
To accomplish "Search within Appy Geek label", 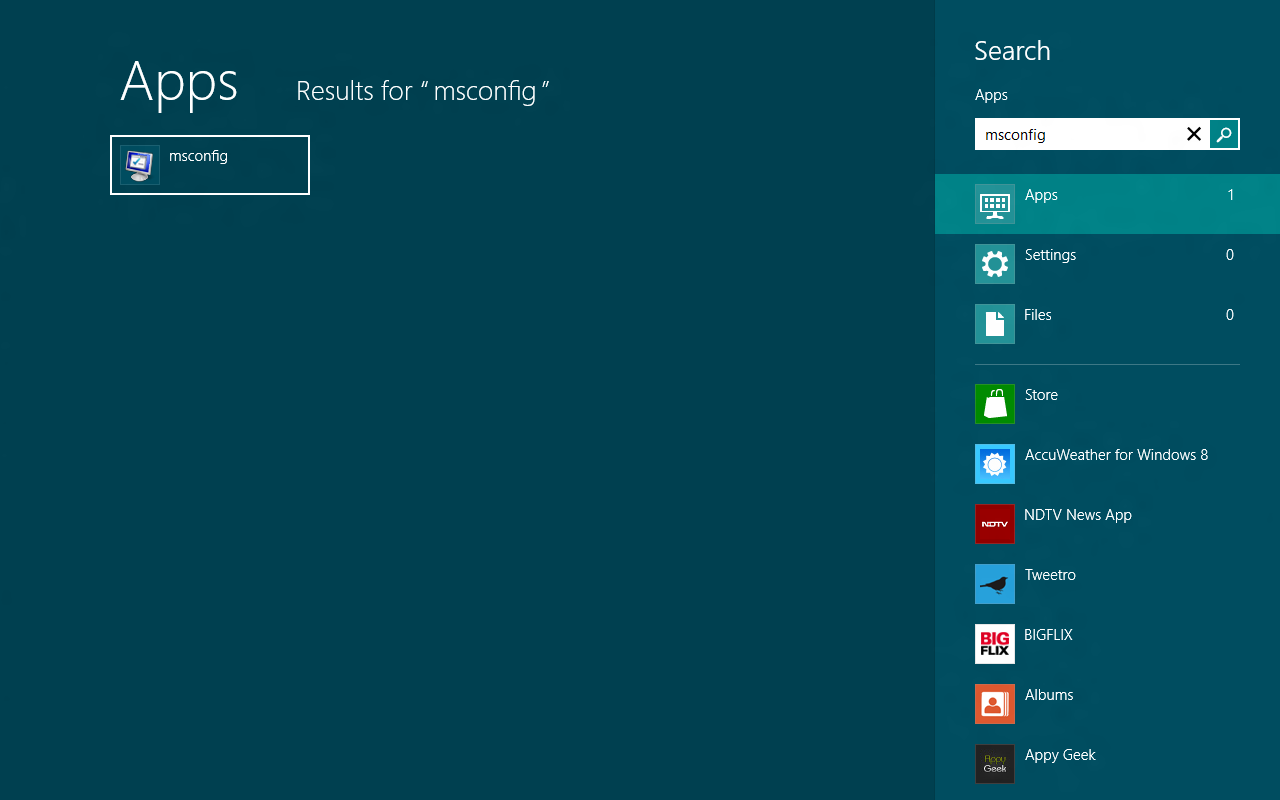I will pyautogui.click(x=1060, y=755).
